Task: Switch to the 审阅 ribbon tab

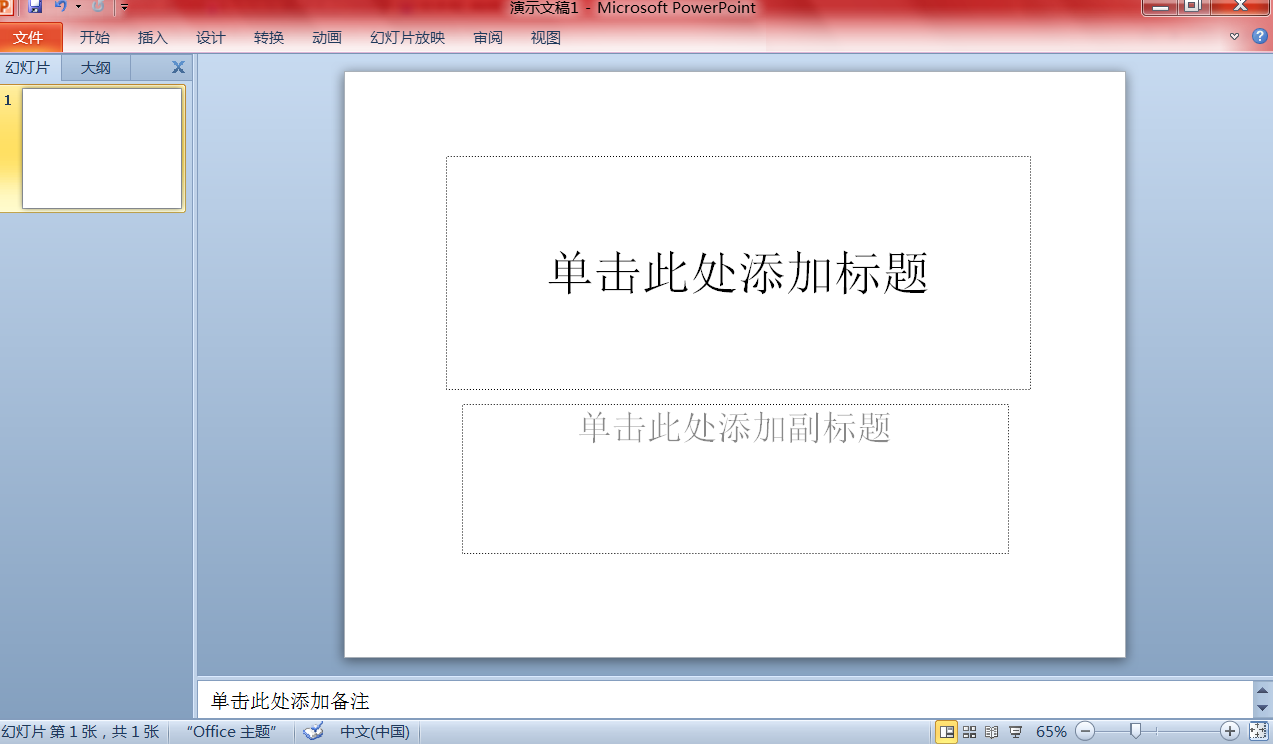Action: pyautogui.click(x=488, y=38)
